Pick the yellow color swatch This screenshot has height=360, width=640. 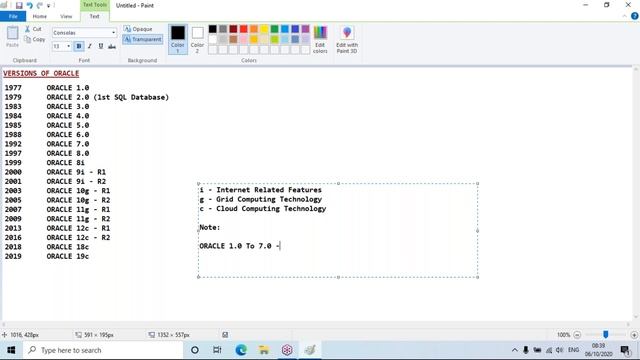tap(264, 29)
